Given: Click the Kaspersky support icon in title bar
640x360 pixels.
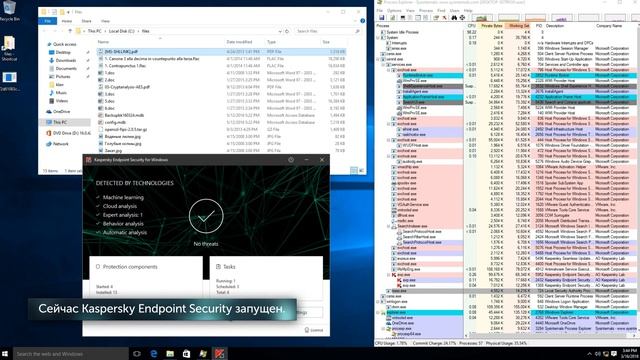Looking at the screenshot, I should [x=291, y=160].
